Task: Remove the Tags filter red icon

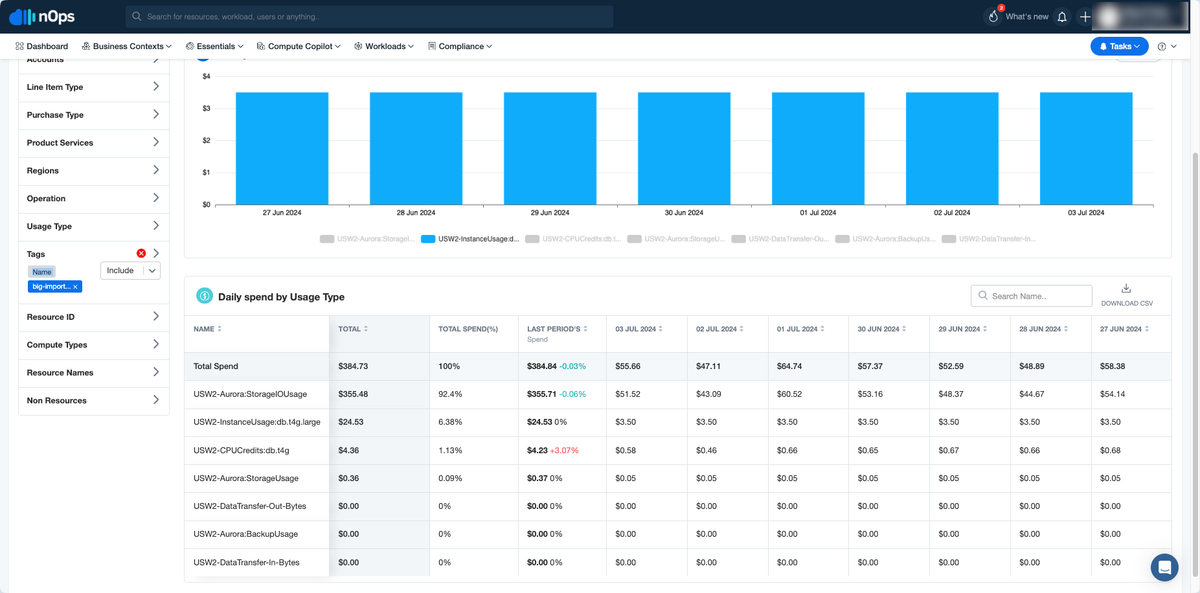Action: [x=141, y=254]
